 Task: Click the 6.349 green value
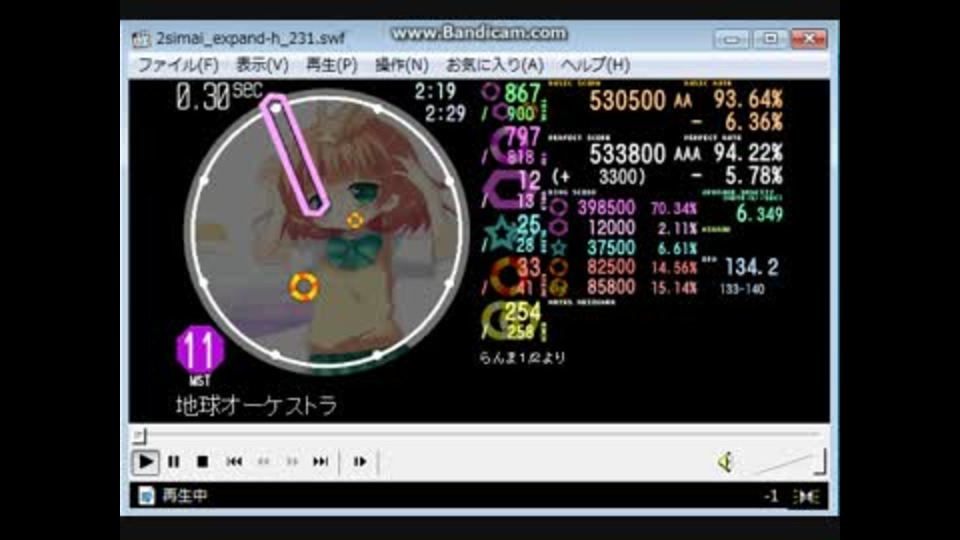759,214
